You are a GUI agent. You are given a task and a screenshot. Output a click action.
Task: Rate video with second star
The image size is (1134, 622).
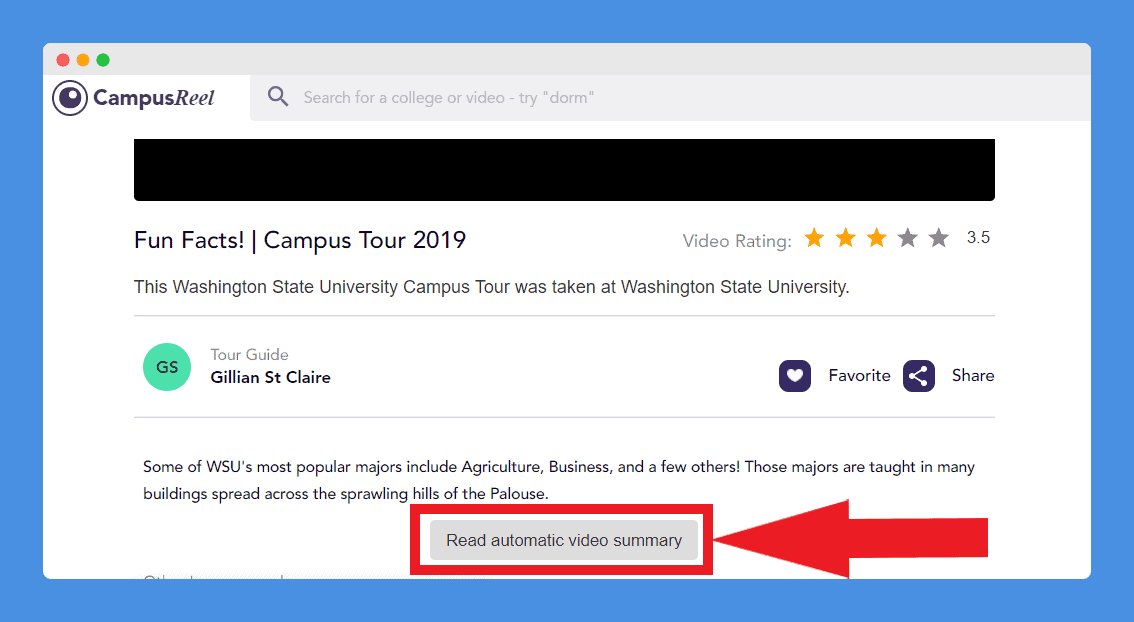tap(845, 237)
